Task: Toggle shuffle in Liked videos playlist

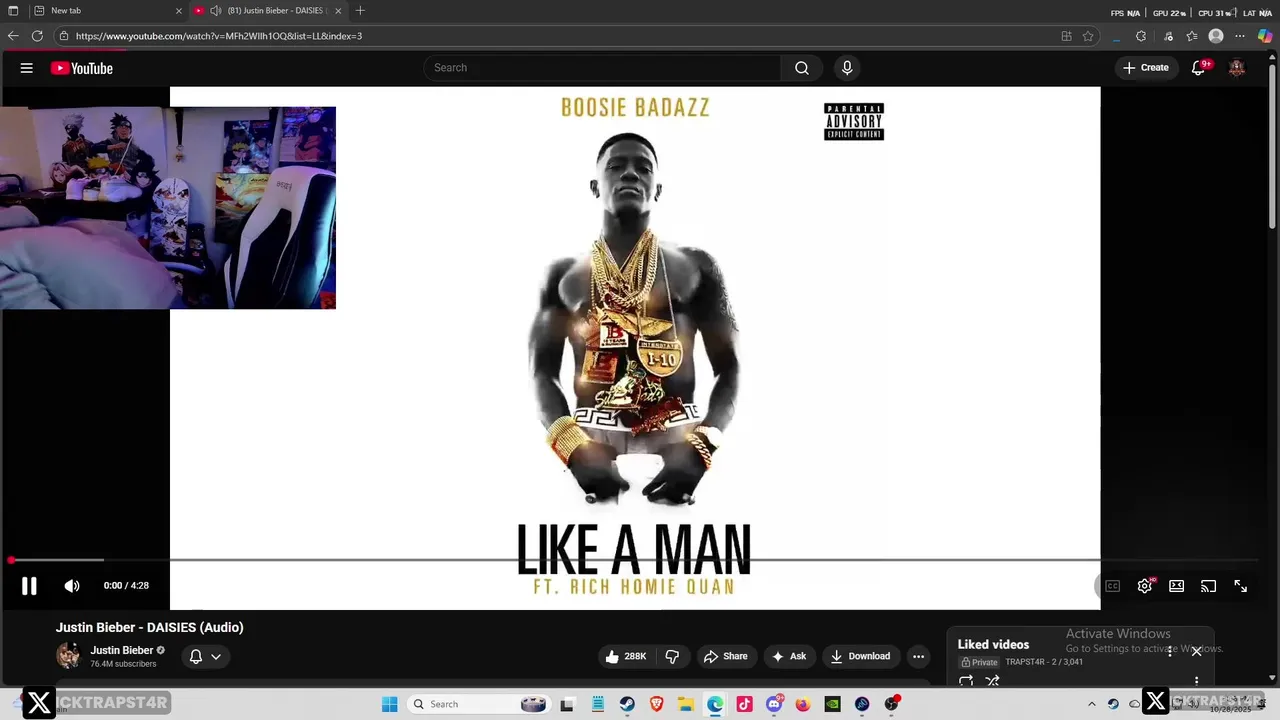Action: point(992,681)
